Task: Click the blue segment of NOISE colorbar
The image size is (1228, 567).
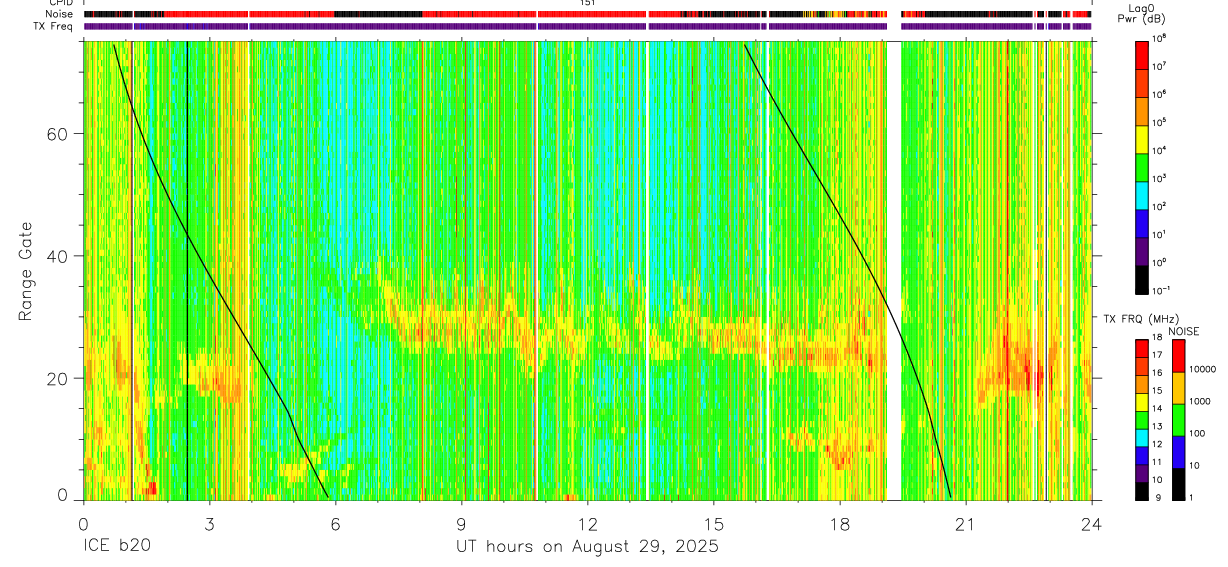Action: pyautogui.click(x=1178, y=452)
